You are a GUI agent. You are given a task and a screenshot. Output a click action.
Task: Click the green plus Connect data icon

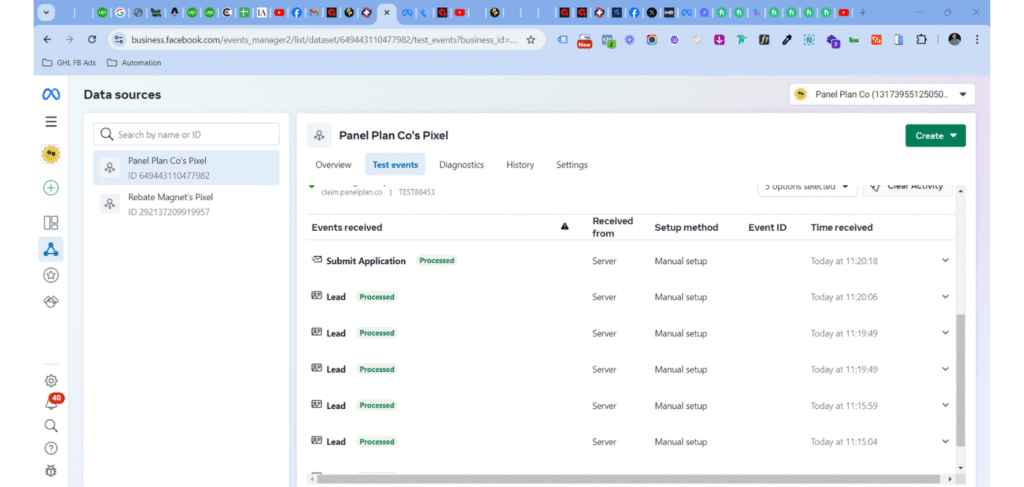tap(51, 188)
